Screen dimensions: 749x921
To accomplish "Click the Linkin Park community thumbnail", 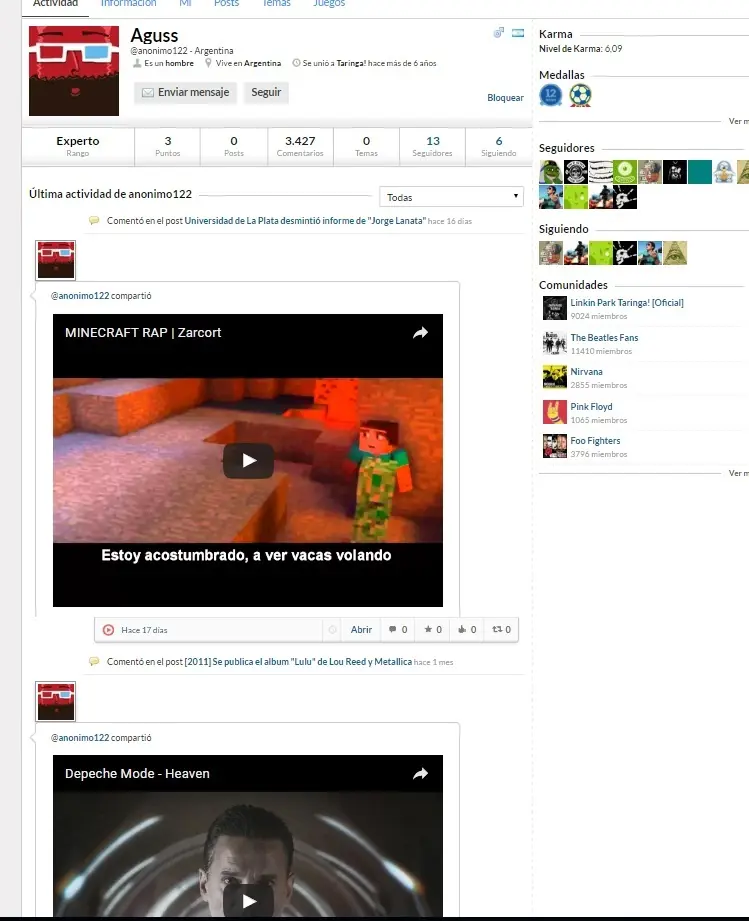I will coord(555,308).
